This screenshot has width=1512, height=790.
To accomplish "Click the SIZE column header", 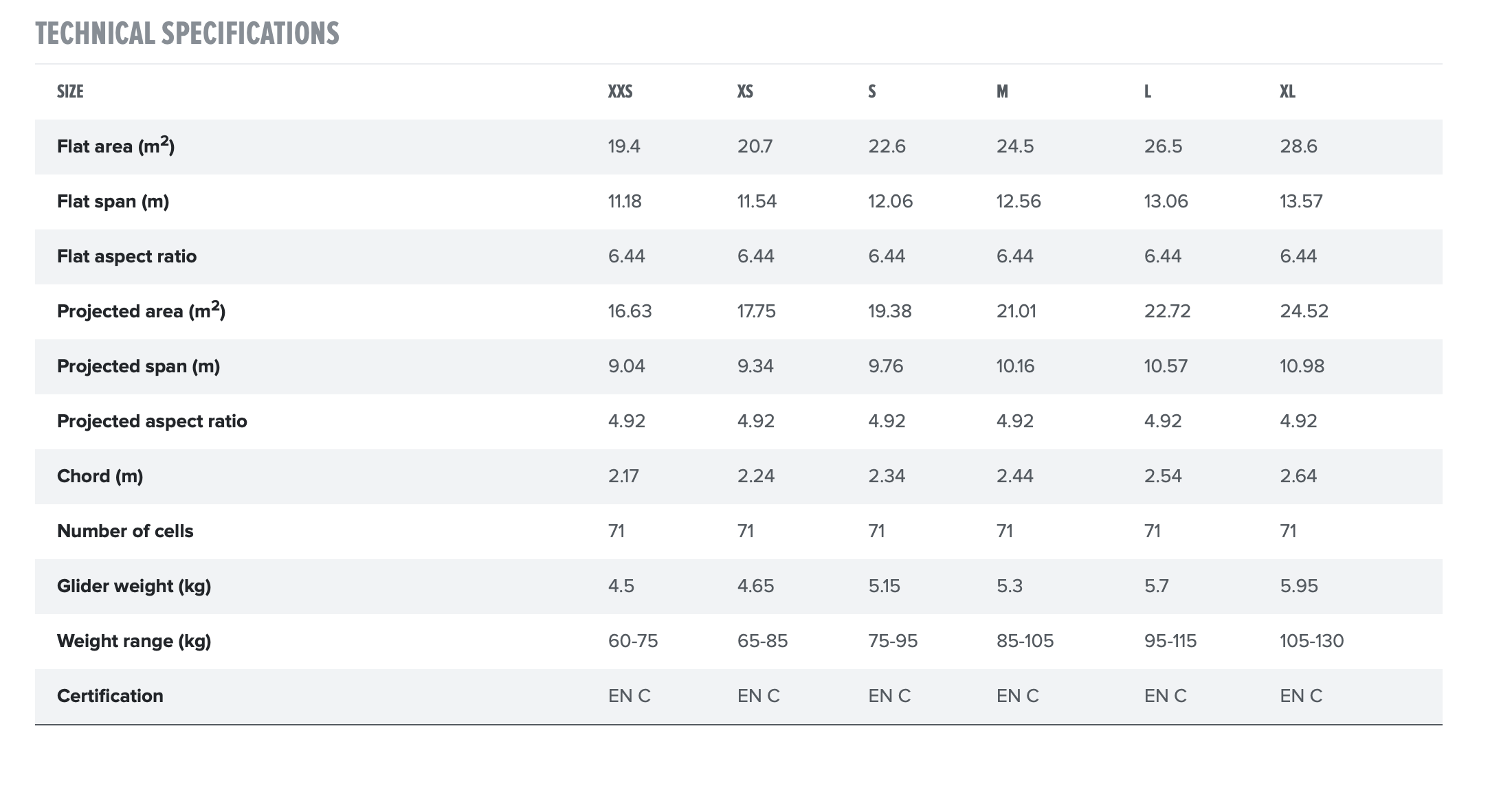I will 70,91.
